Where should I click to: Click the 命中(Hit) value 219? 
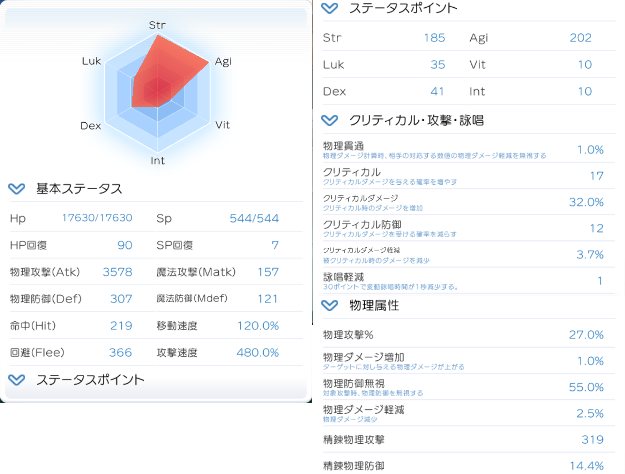click(x=121, y=326)
